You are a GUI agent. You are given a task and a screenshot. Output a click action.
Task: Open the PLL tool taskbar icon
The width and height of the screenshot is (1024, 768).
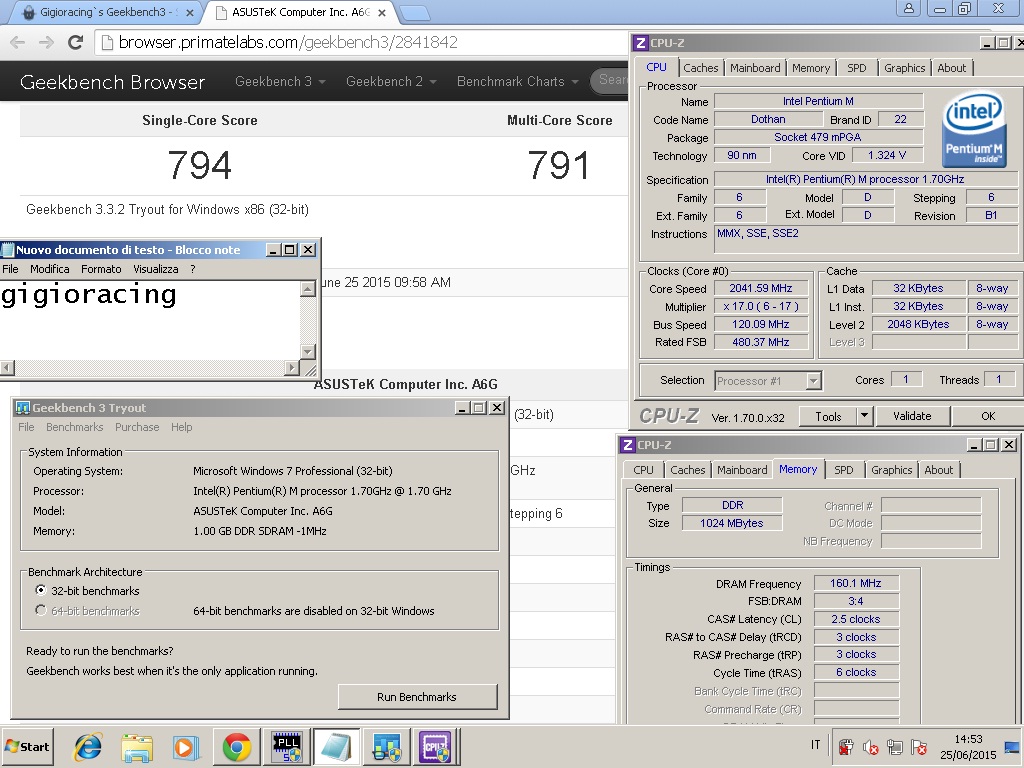point(287,747)
